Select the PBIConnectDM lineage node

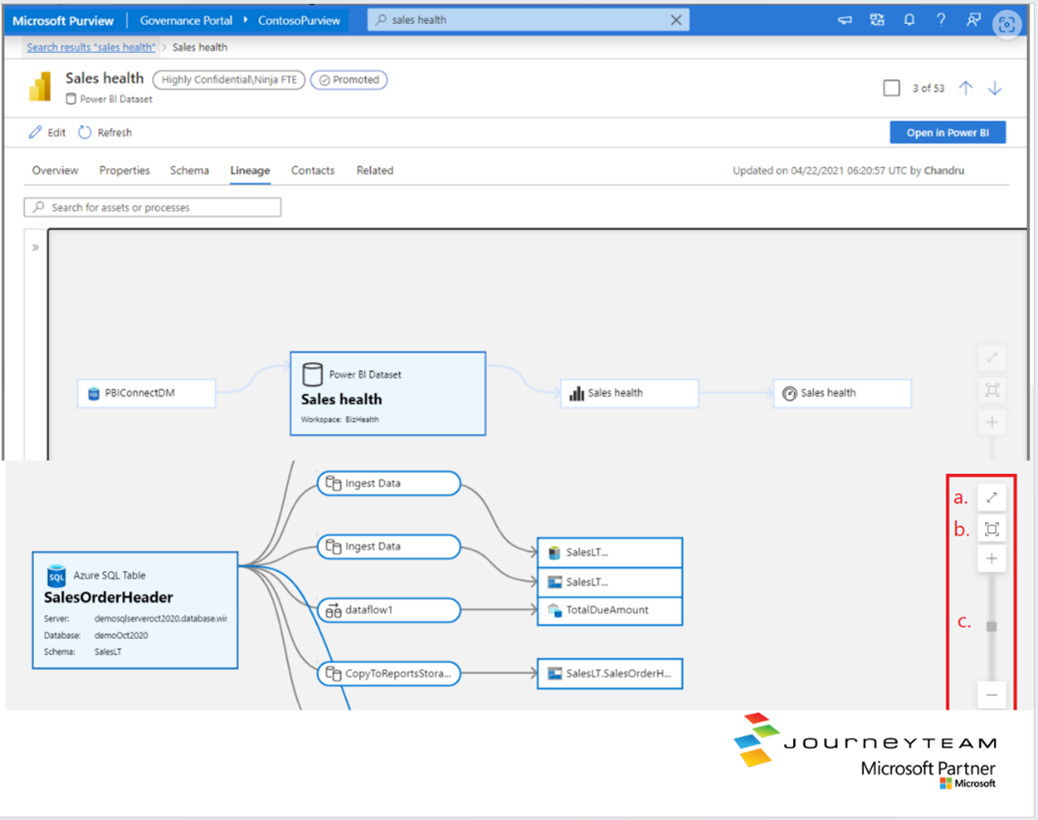147,393
